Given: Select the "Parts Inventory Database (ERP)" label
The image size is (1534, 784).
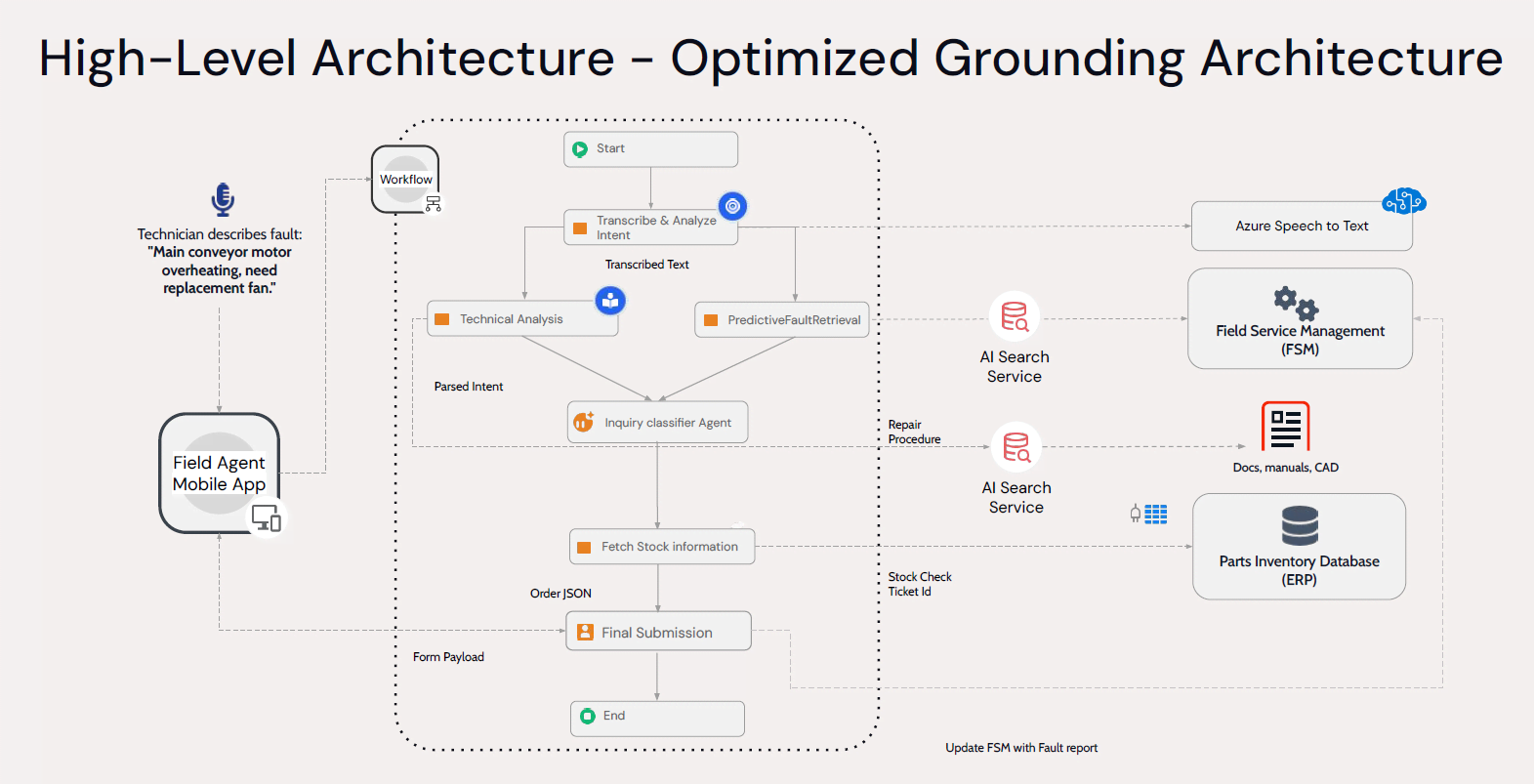Looking at the screenshot, I should 1299,570.
